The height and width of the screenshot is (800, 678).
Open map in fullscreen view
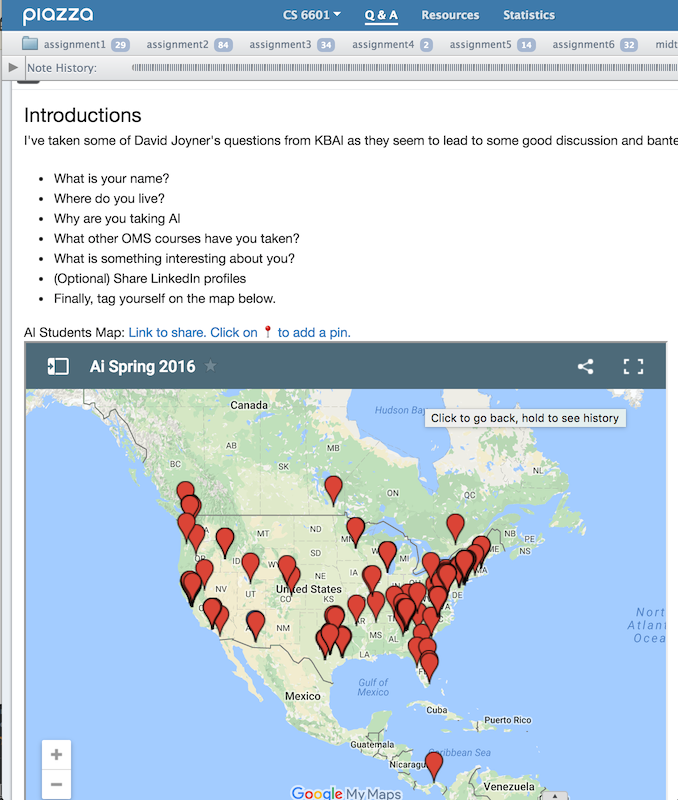633,366
